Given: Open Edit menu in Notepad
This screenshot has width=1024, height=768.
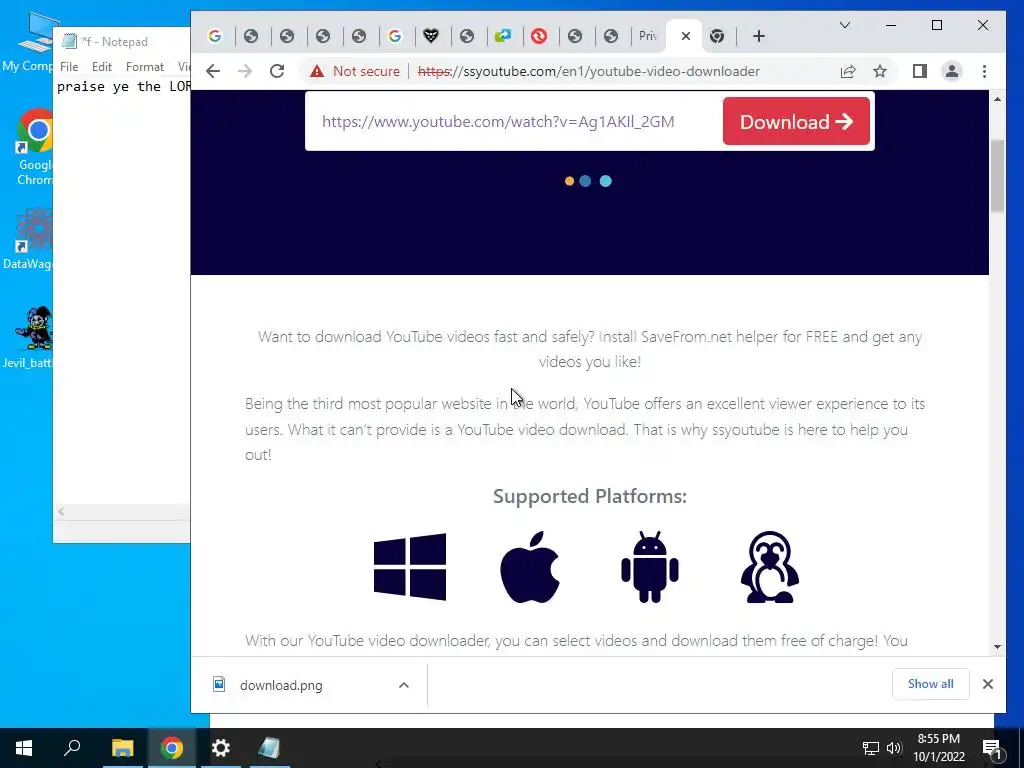Looking at the screenshot, I should click(x=102, y=67).
